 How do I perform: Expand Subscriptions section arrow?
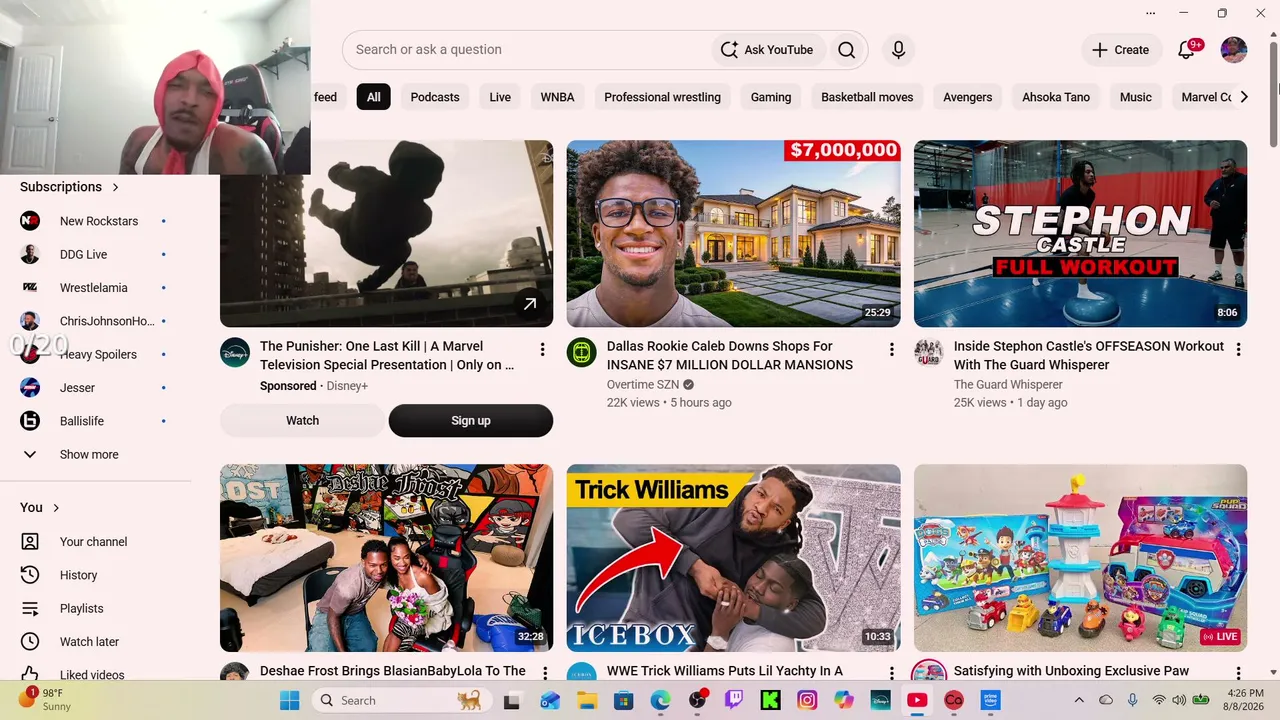tap(115, 187)
